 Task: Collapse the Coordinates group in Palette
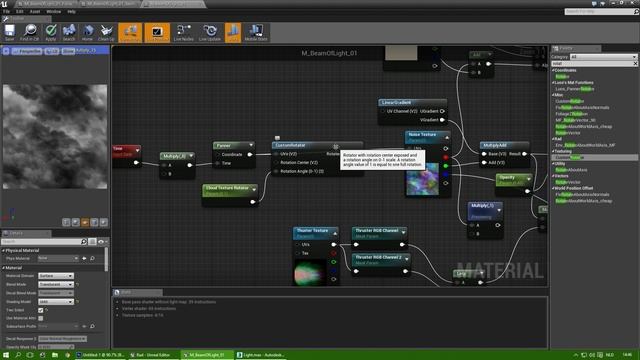tap(553, 70)
